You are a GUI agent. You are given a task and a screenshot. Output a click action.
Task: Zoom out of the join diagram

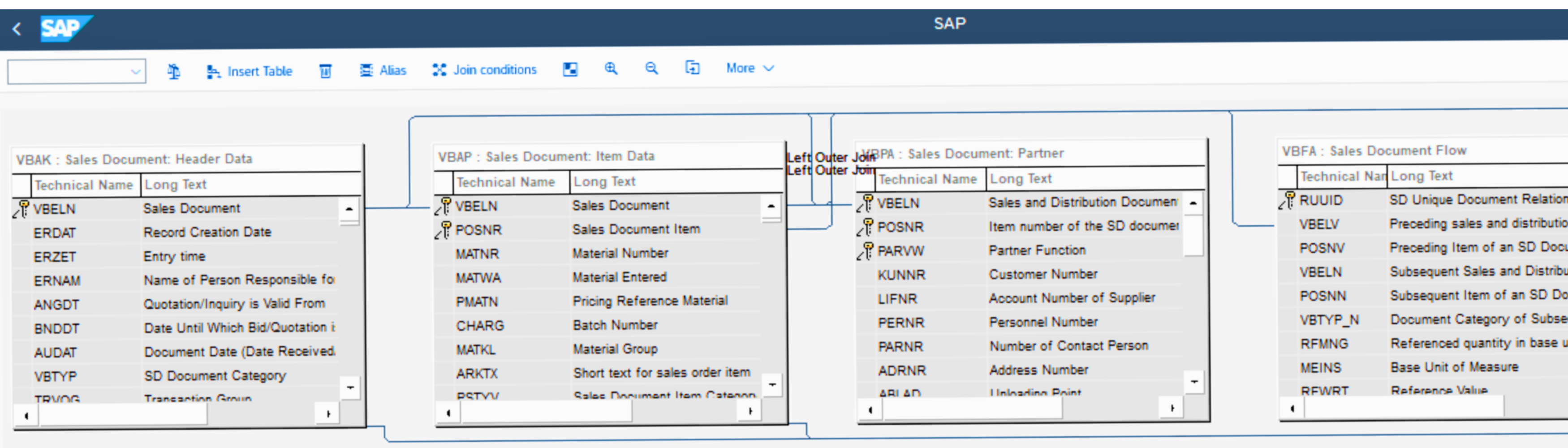(651, 69)
